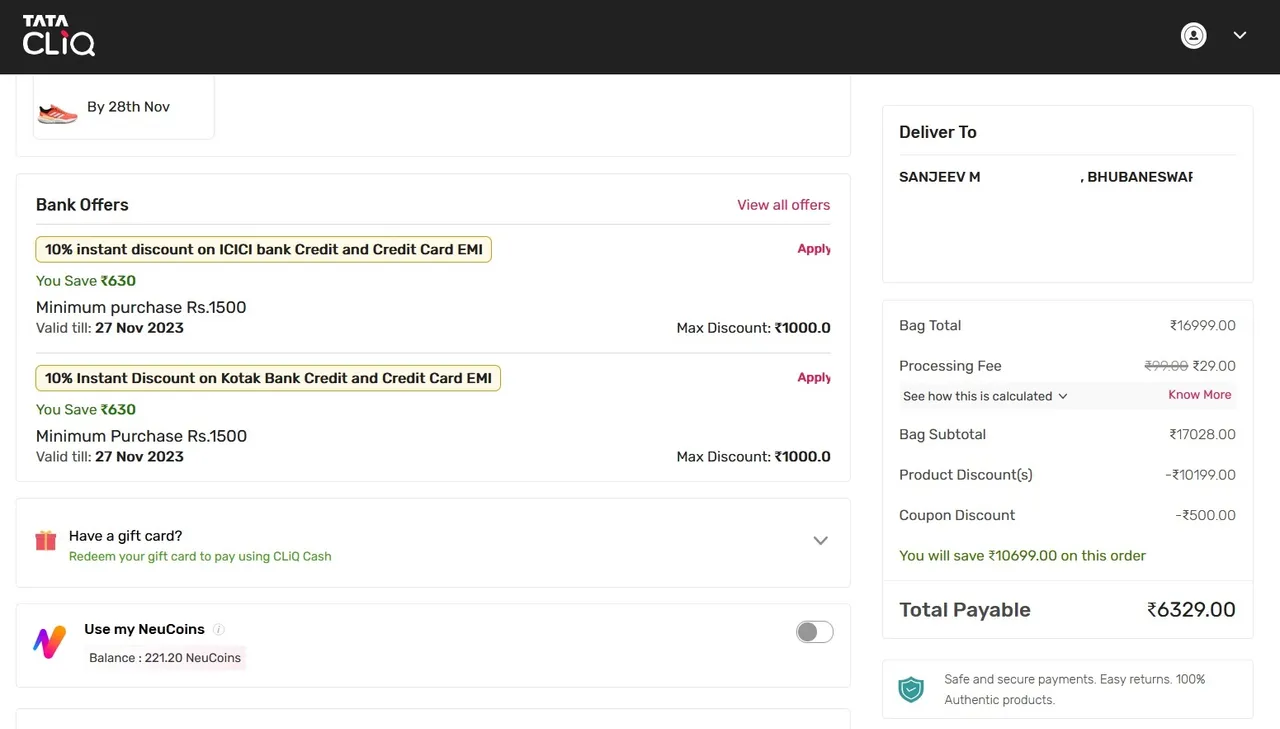Select the Bag Total value ₹16999.00

[1203, 326]
